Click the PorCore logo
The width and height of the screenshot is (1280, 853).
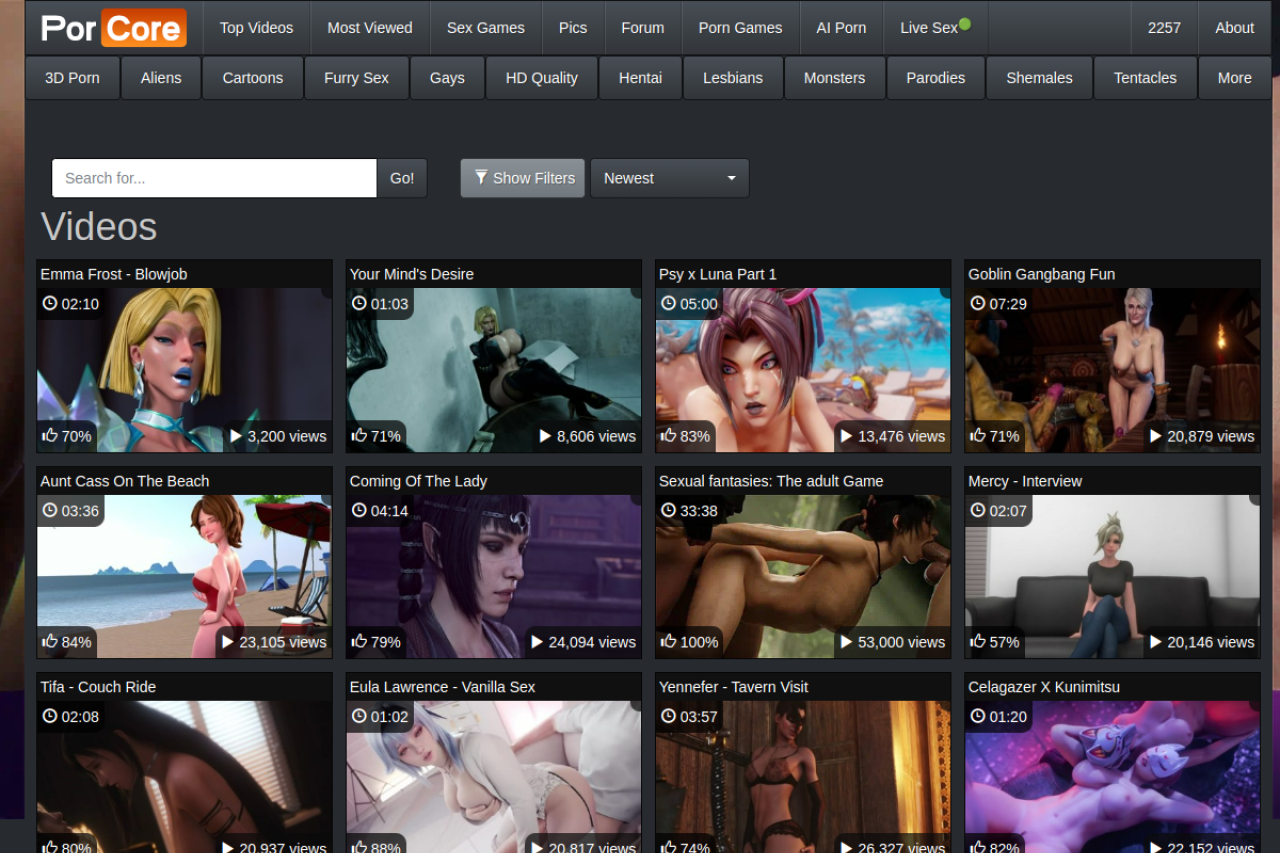113,28
